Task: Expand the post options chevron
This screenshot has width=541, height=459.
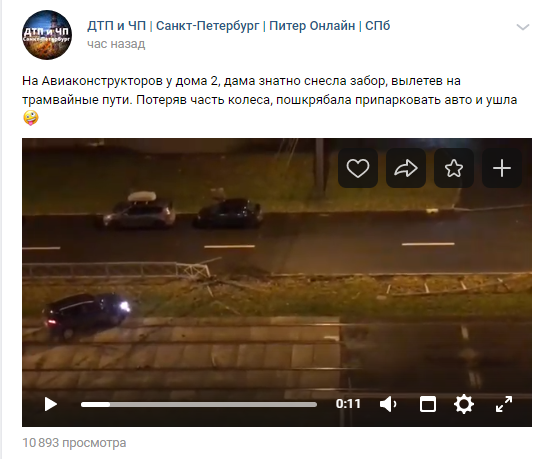Action: click(523, 27)
